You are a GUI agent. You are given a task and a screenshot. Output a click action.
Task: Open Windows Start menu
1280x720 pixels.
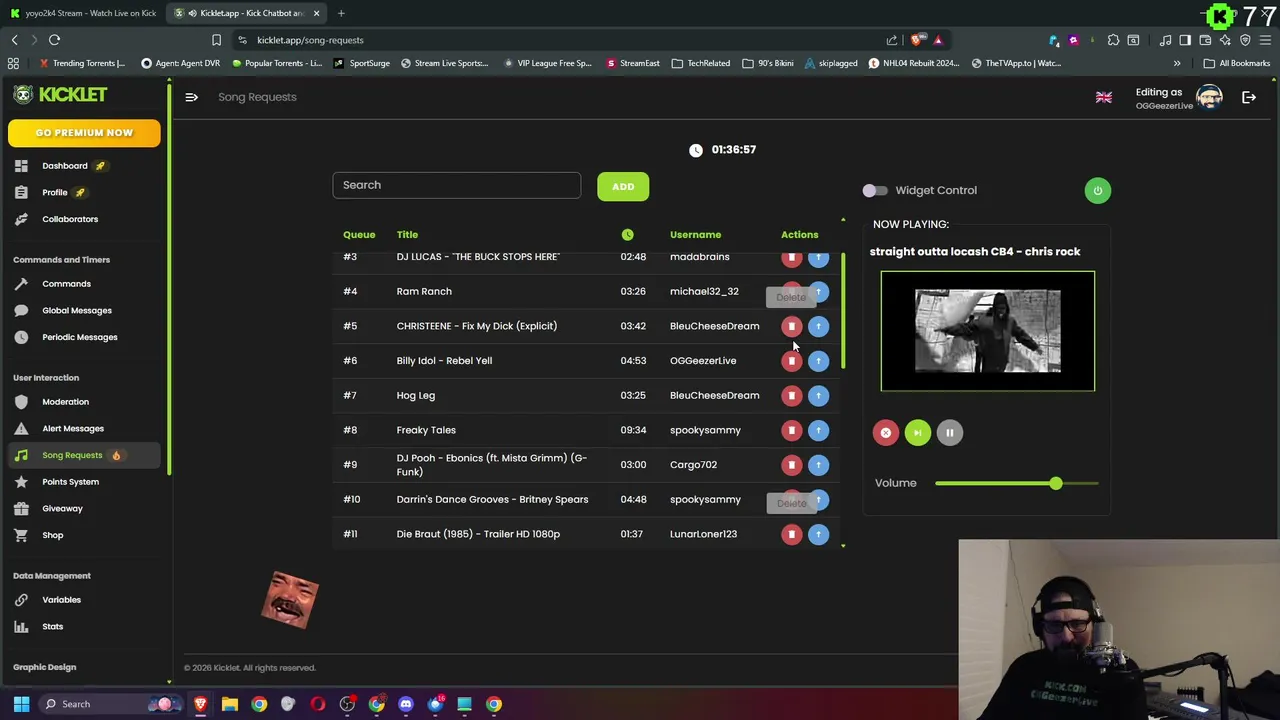[21, 704]
